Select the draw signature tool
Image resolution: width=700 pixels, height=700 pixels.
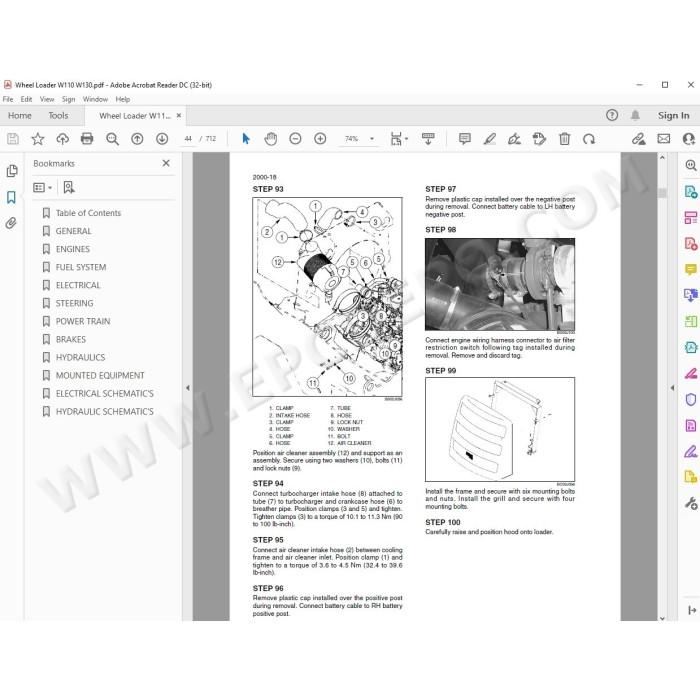tap(514, 139)
